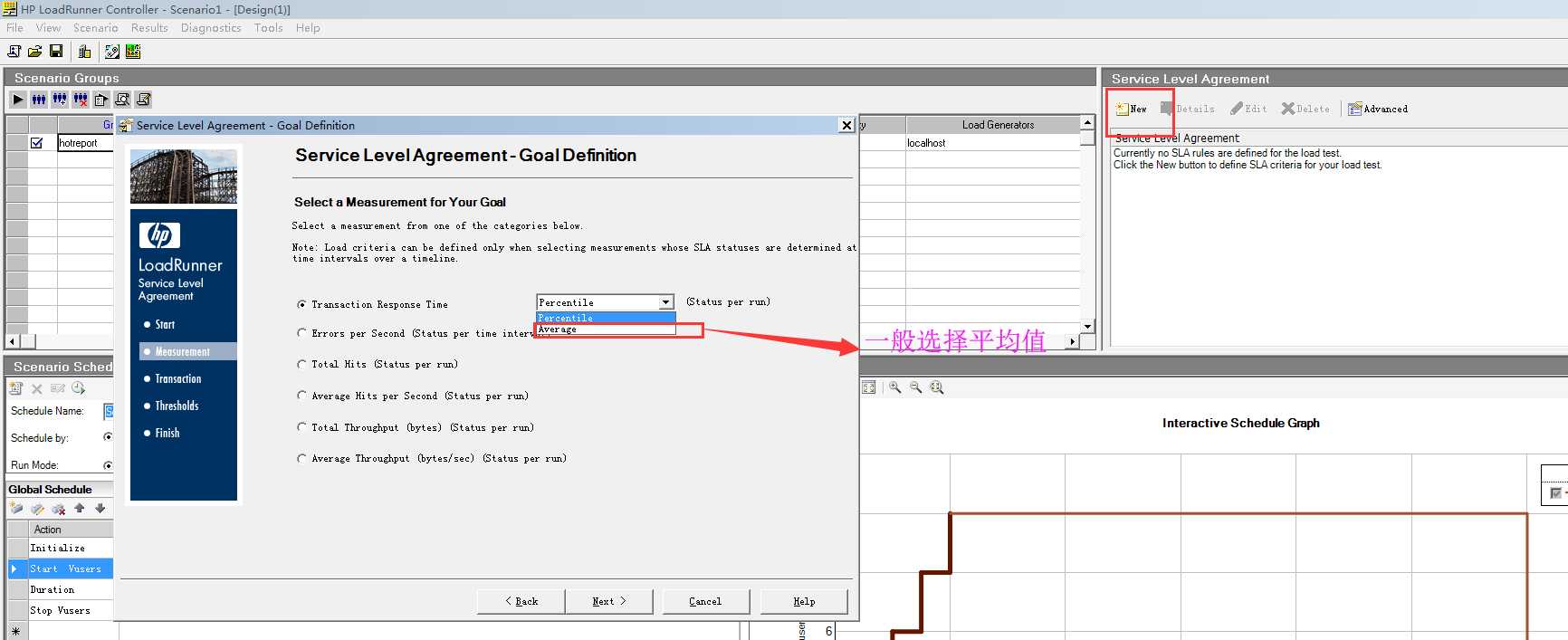Open the Percentile combo box arrow
1568x640 pixels.
666,302
